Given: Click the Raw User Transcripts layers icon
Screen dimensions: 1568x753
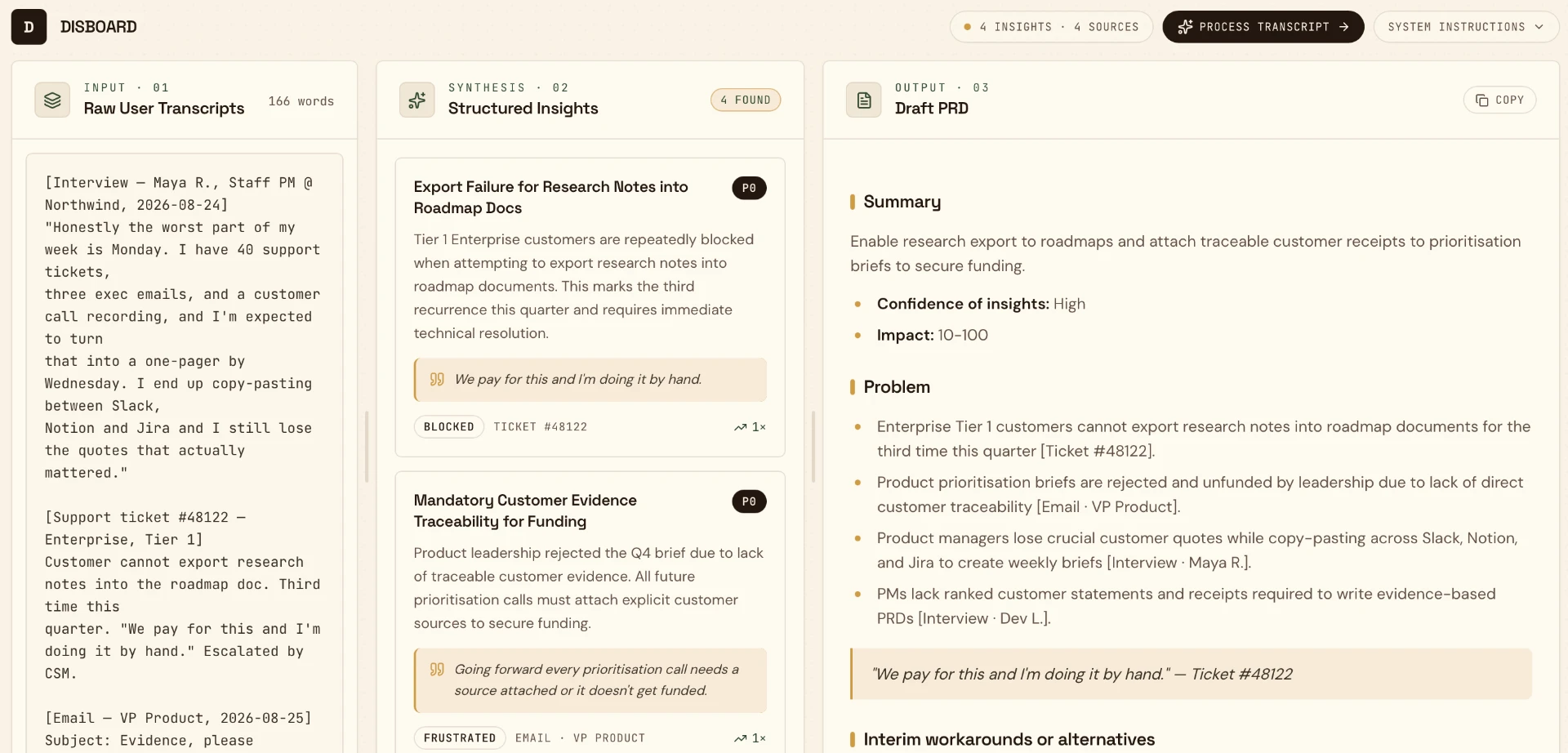Looking at the screenshot, I should click(x=52, y=100).
